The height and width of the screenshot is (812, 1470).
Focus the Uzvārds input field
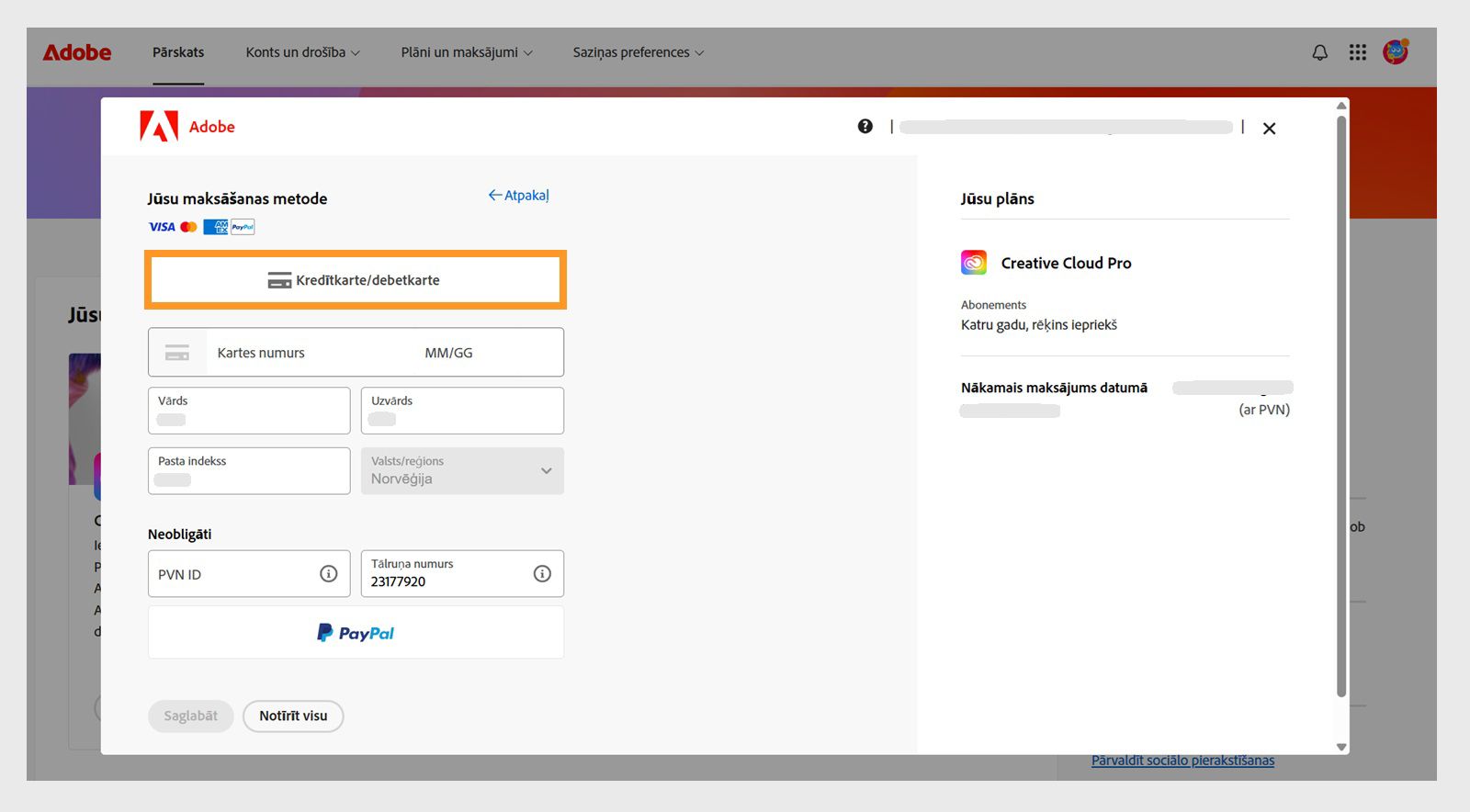462,411
